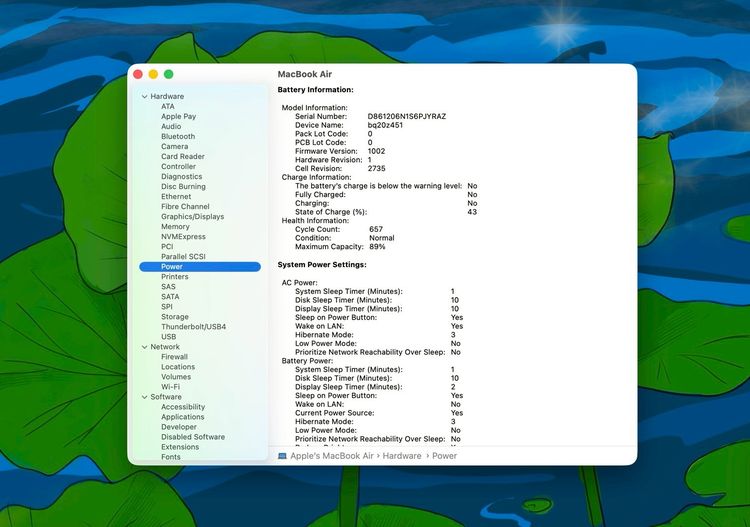Select Wi-Fi under Network
This screenshot has width=750, height=527.
point(171,387)
